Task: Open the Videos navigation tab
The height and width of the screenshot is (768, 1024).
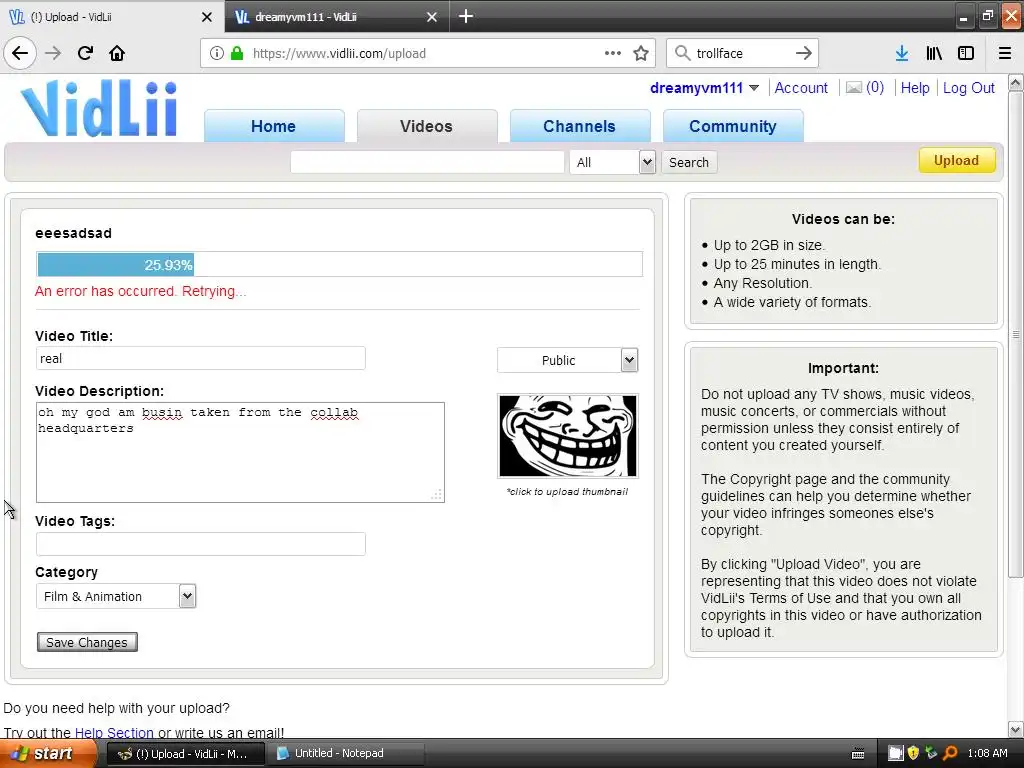Action: tap(426, 126)
